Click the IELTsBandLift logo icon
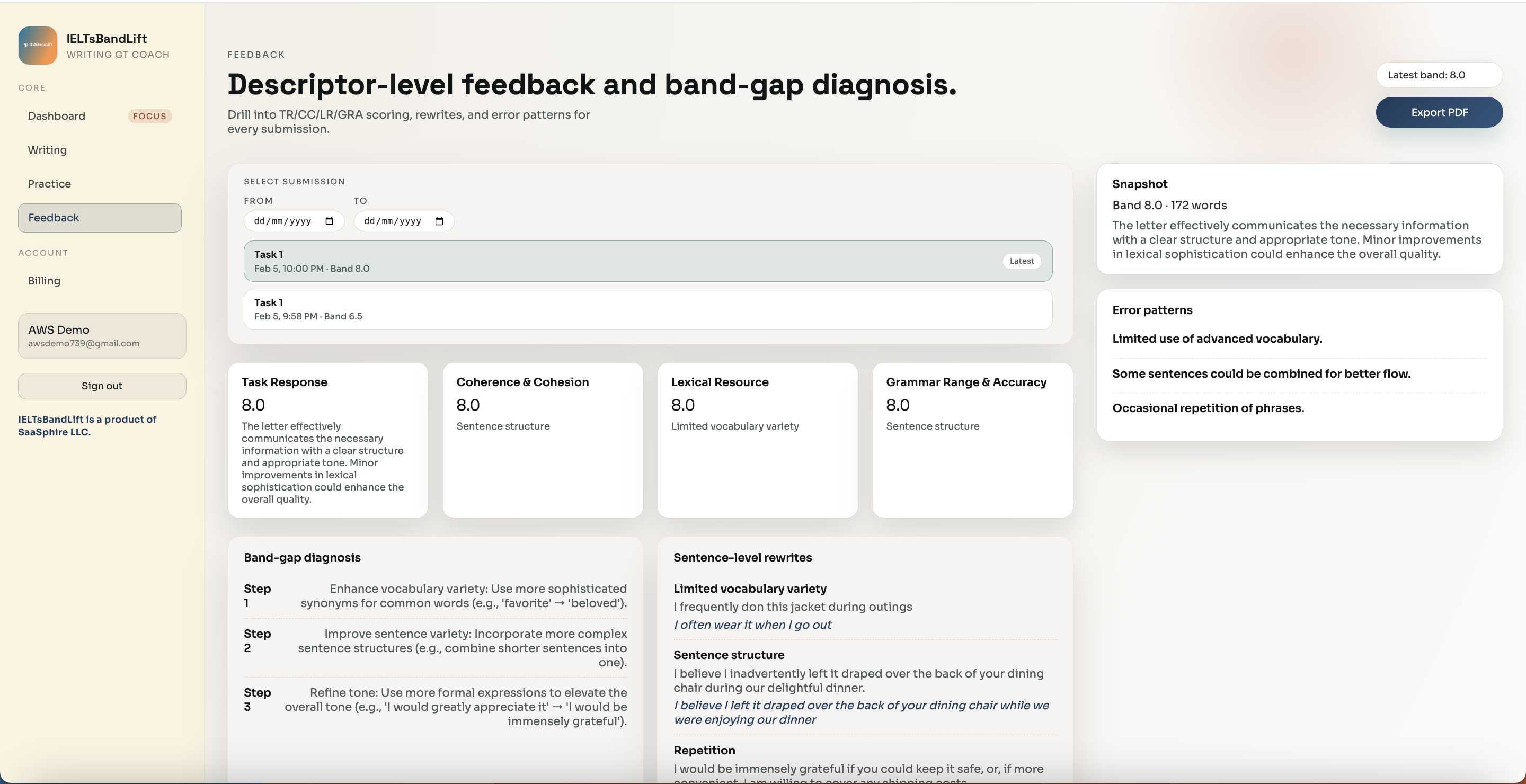 [37, 46]
